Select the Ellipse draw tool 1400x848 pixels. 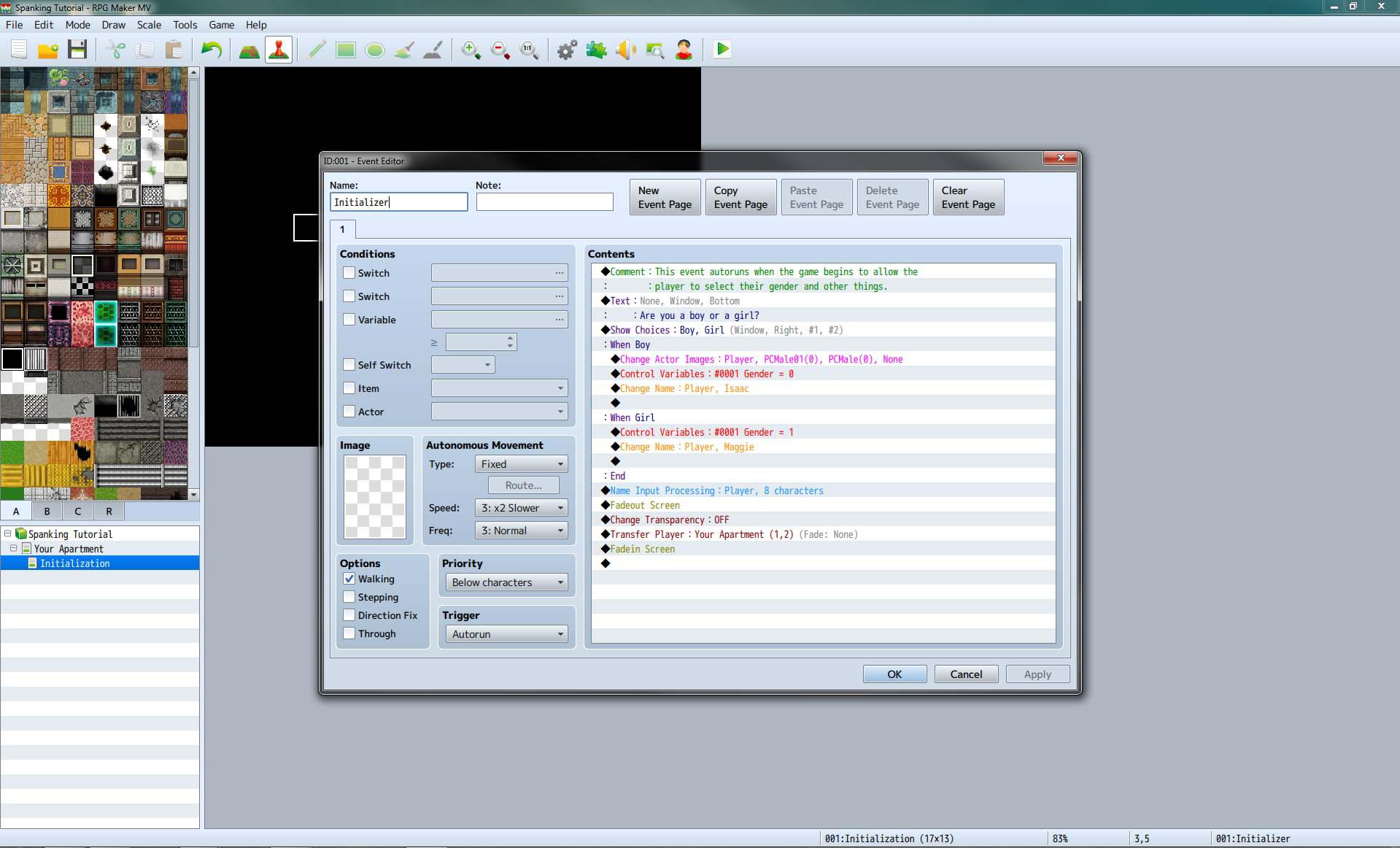[x=375, y=50]
